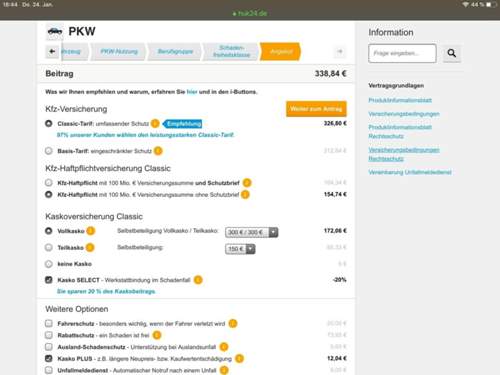This screenshot has width=500, height=375.
Task: Open the Rabattschutz info button
Action: pos(157,335)
